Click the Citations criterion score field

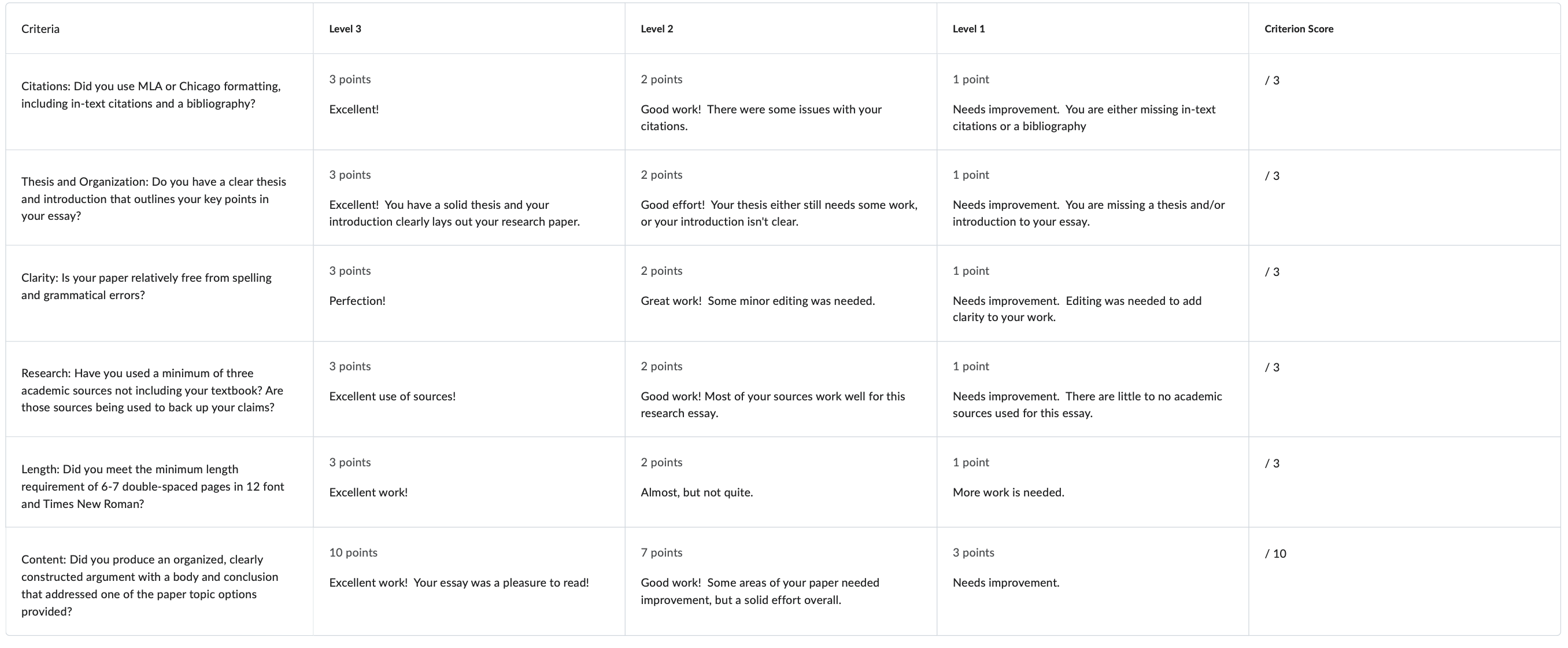click(x=1272, y=80)
